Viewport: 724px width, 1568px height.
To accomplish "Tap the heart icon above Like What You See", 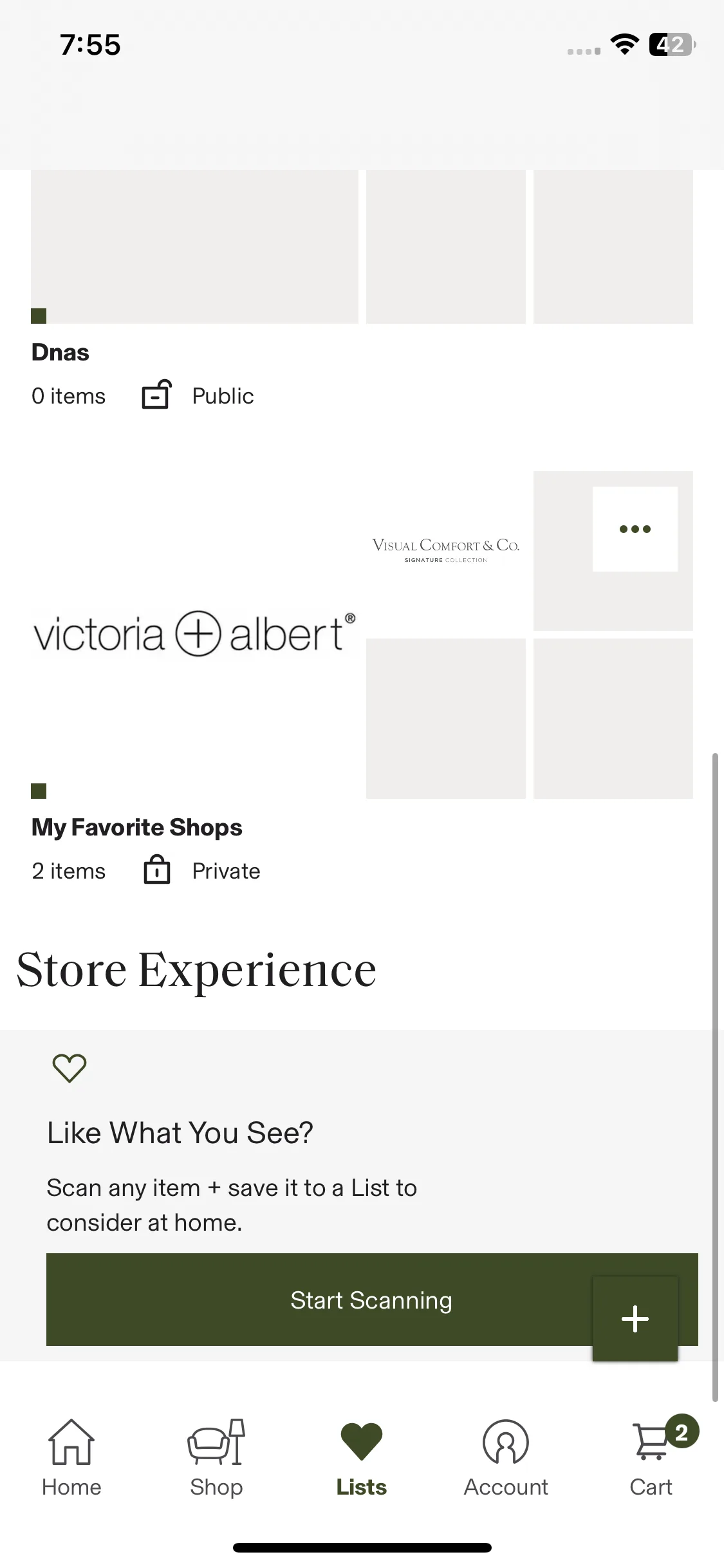I will (70, 1068).
